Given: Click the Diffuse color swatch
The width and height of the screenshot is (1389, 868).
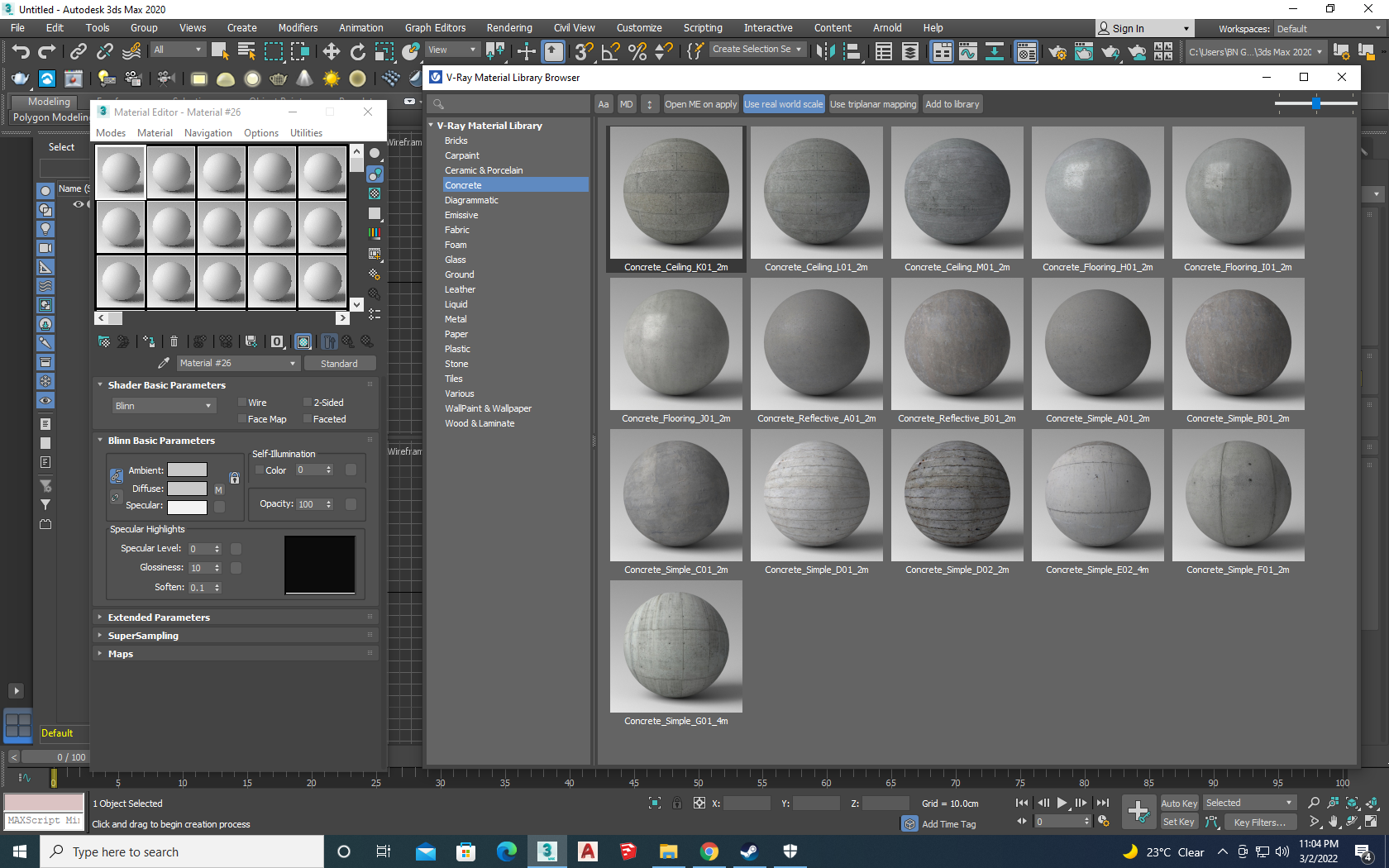Looking at the screenshot, I should 188,489.
